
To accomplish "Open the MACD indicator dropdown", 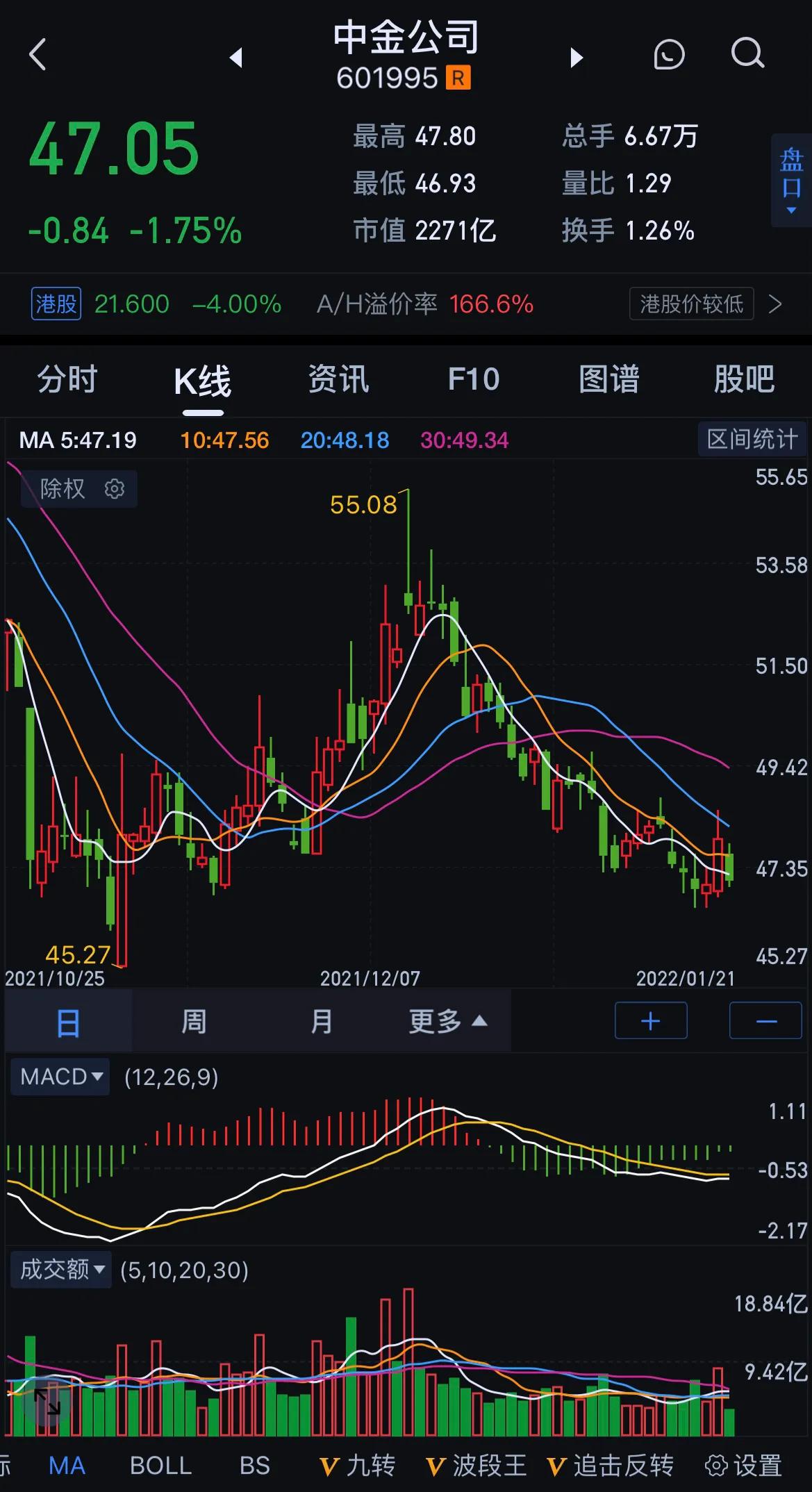I will click(60, 1077).
